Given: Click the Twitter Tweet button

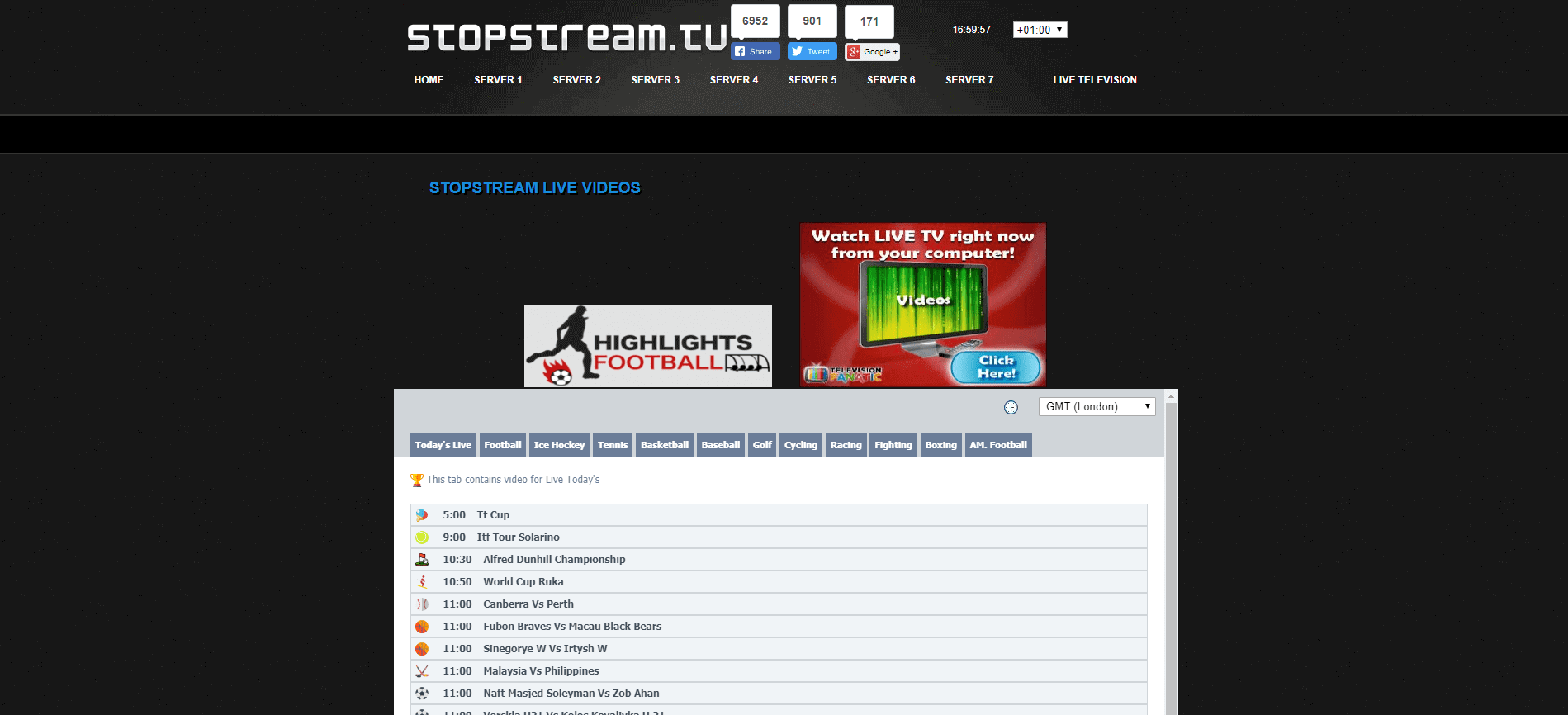Looking at the screenshot, I should 812,51.
